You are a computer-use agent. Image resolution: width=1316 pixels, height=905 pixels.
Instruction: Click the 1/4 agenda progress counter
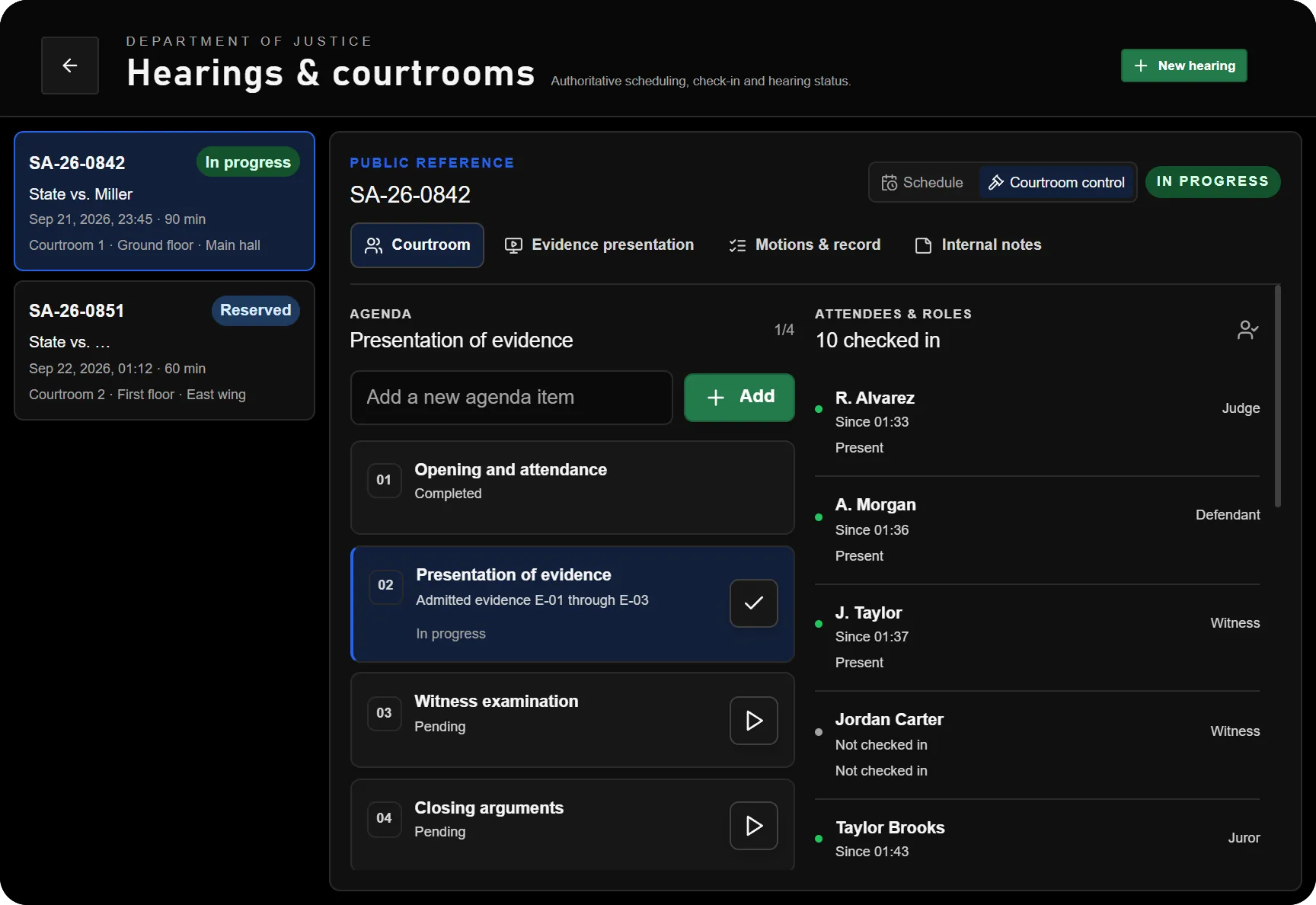point(784,330)
